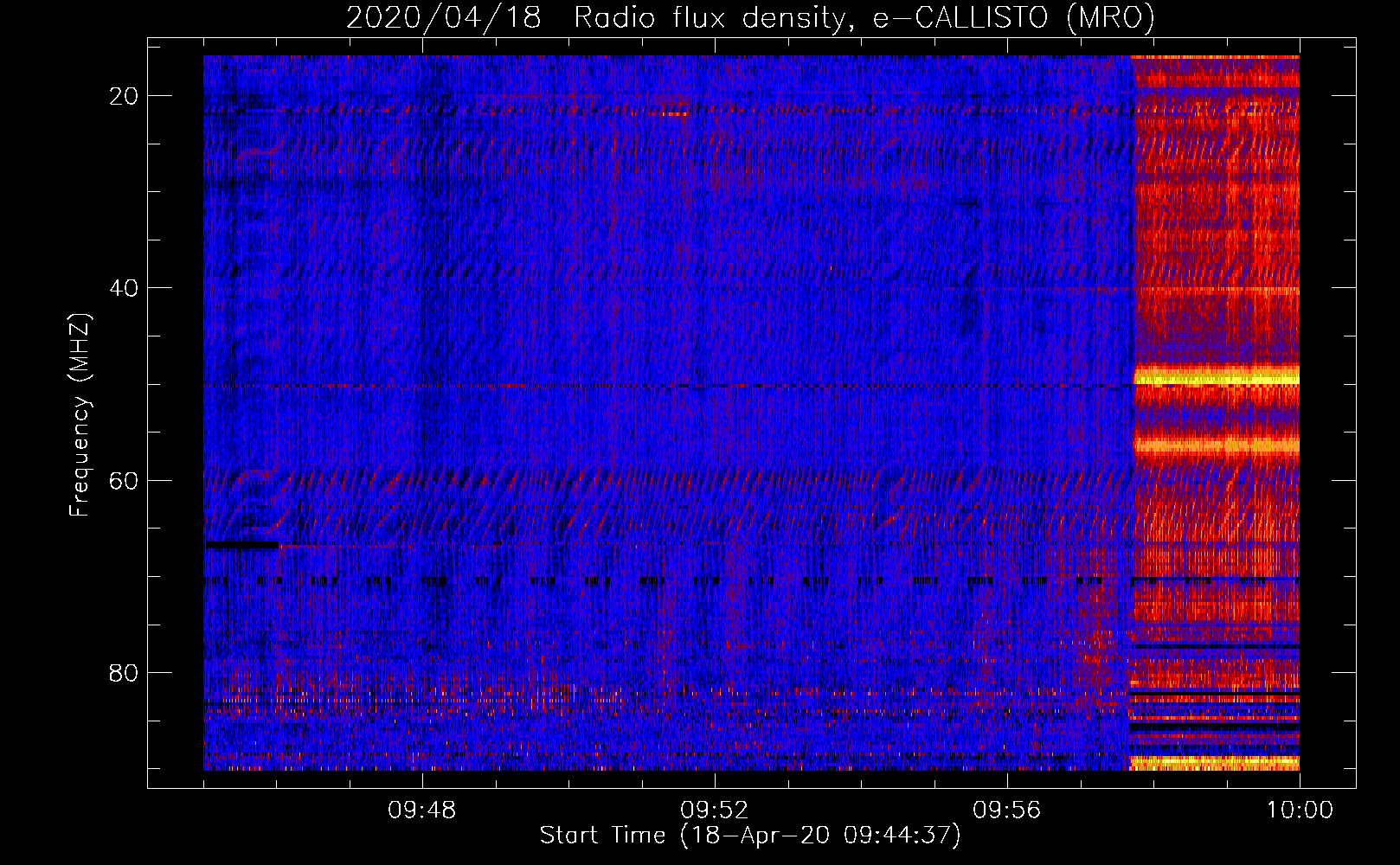The image size is (1400, 865).
Task: Click the '09:48' time tick label
Action: point(422,811)
